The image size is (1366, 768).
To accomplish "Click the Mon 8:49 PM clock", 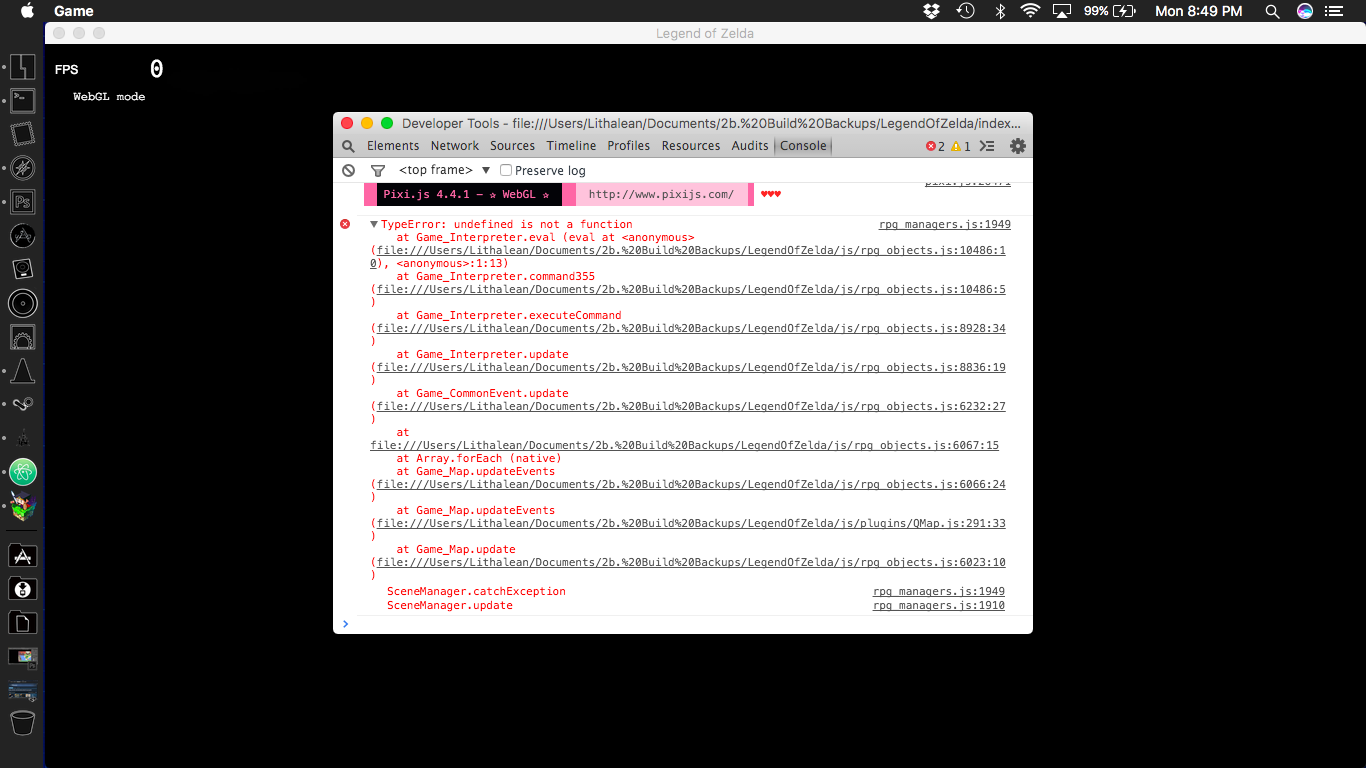I will [1199, 11].
